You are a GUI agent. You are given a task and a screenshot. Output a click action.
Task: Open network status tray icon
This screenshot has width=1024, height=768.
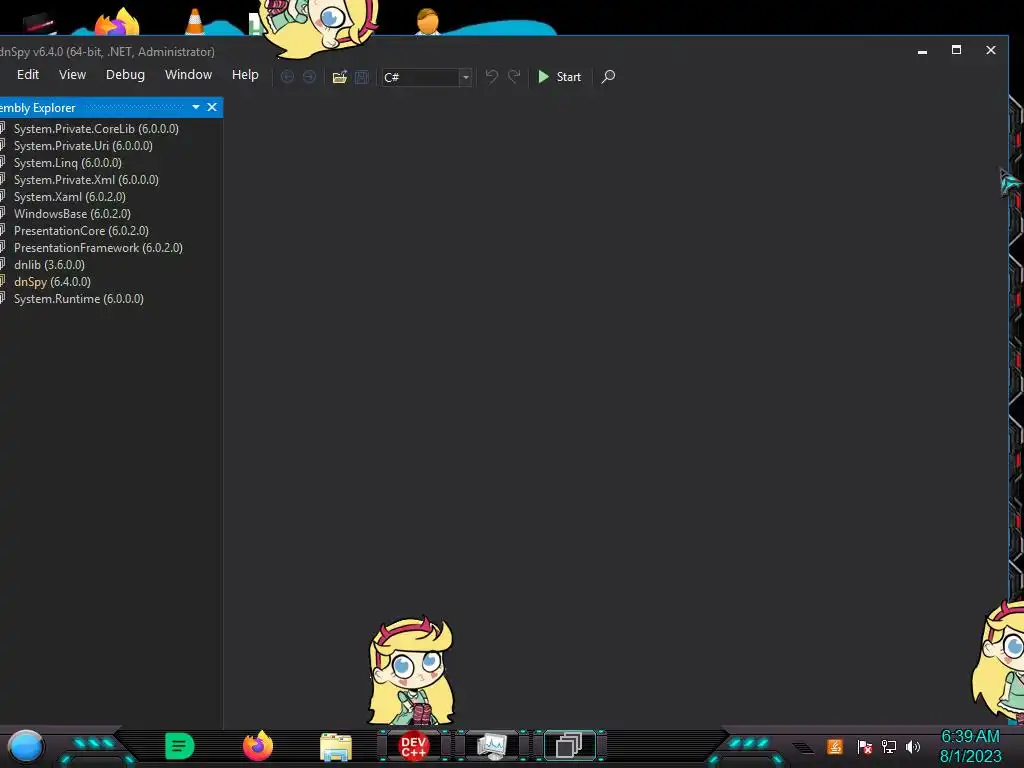(889, 746)
